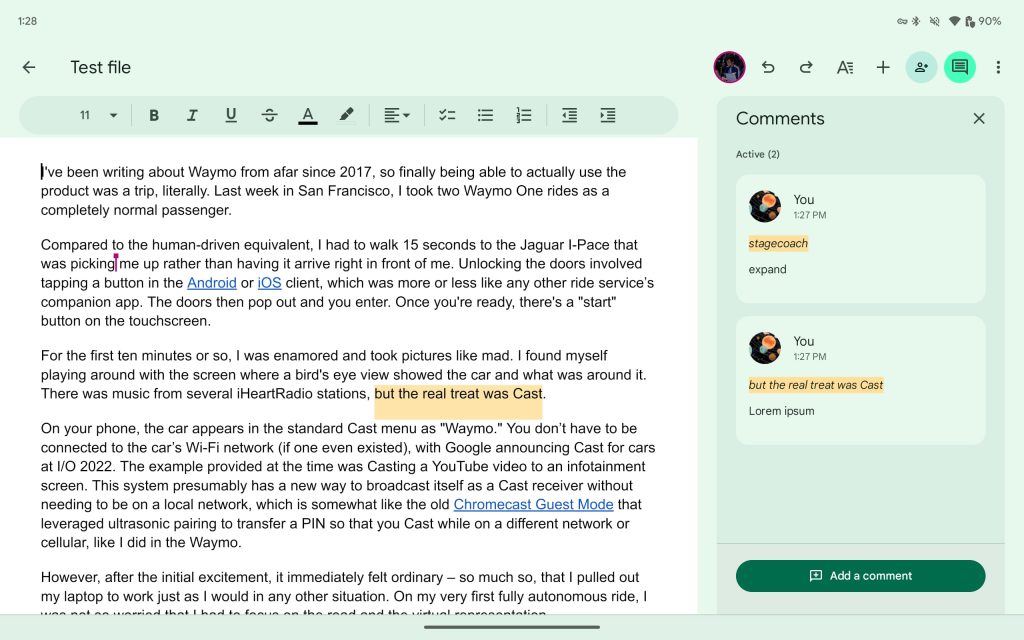Close the Comments panel
This screenshot has height=640, width=1024.
pyautogui.click(x=979, y=118)
